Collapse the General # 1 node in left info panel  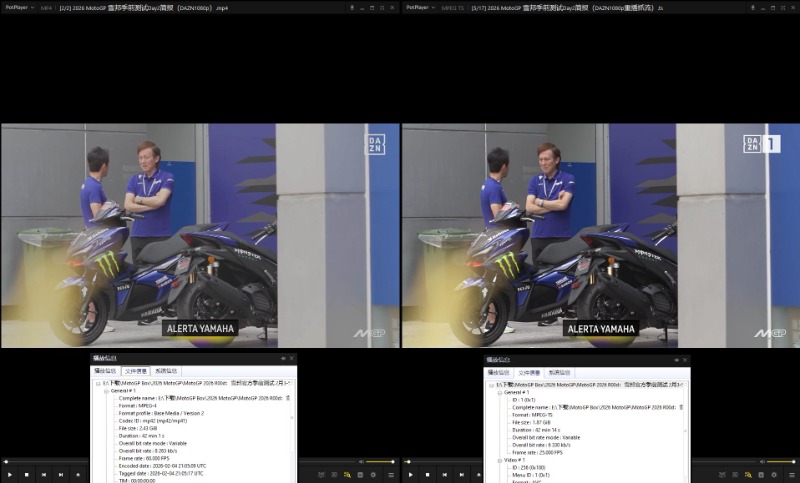(105, 391)
